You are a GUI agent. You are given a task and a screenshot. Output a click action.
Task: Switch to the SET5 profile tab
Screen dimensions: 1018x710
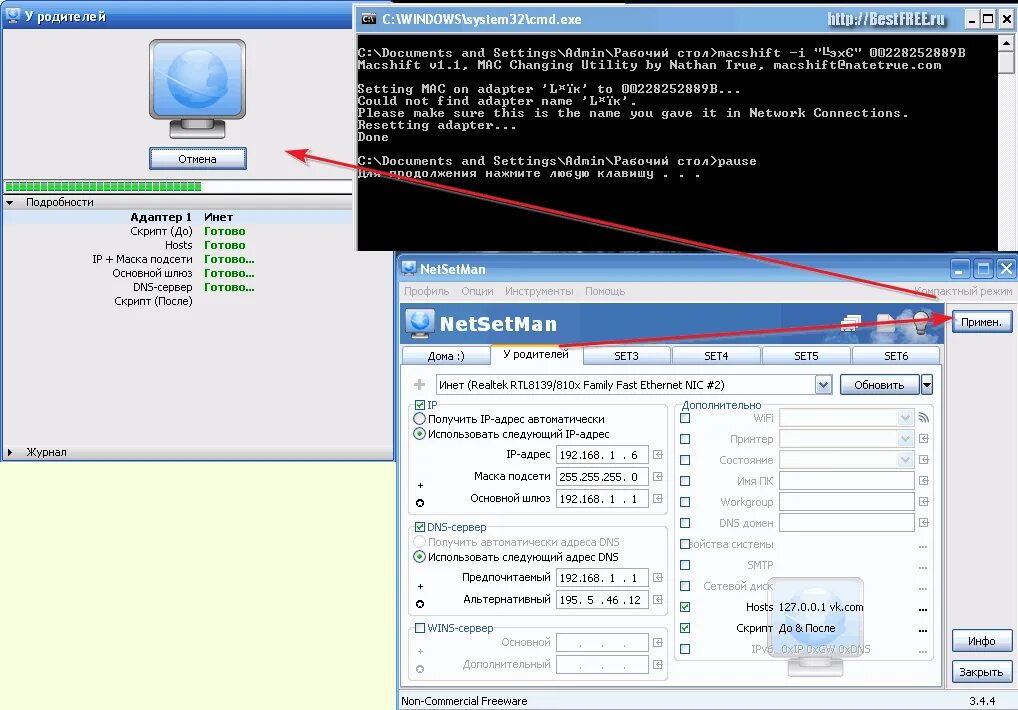806,356
